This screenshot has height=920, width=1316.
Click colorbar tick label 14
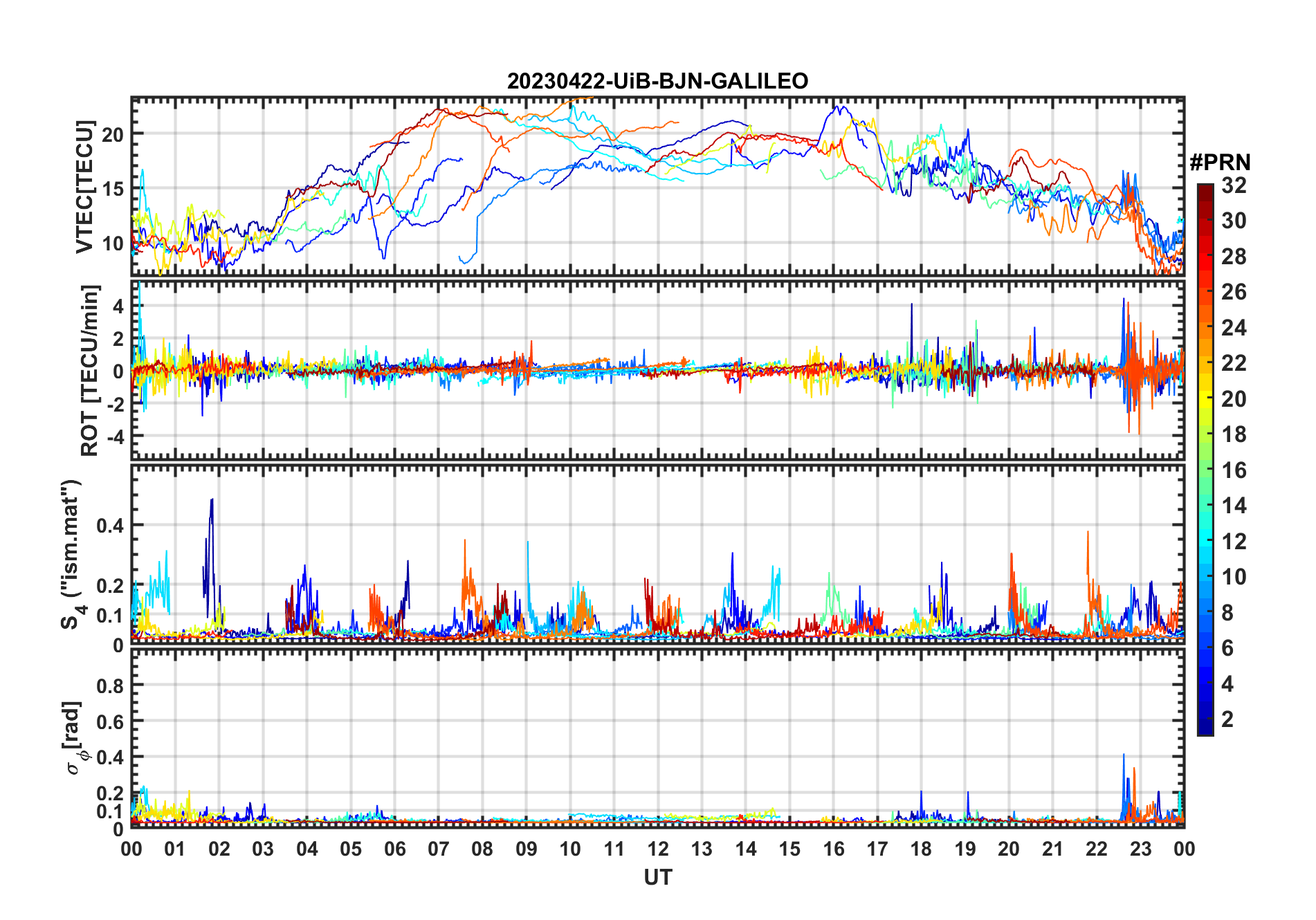click(1234, 506)
